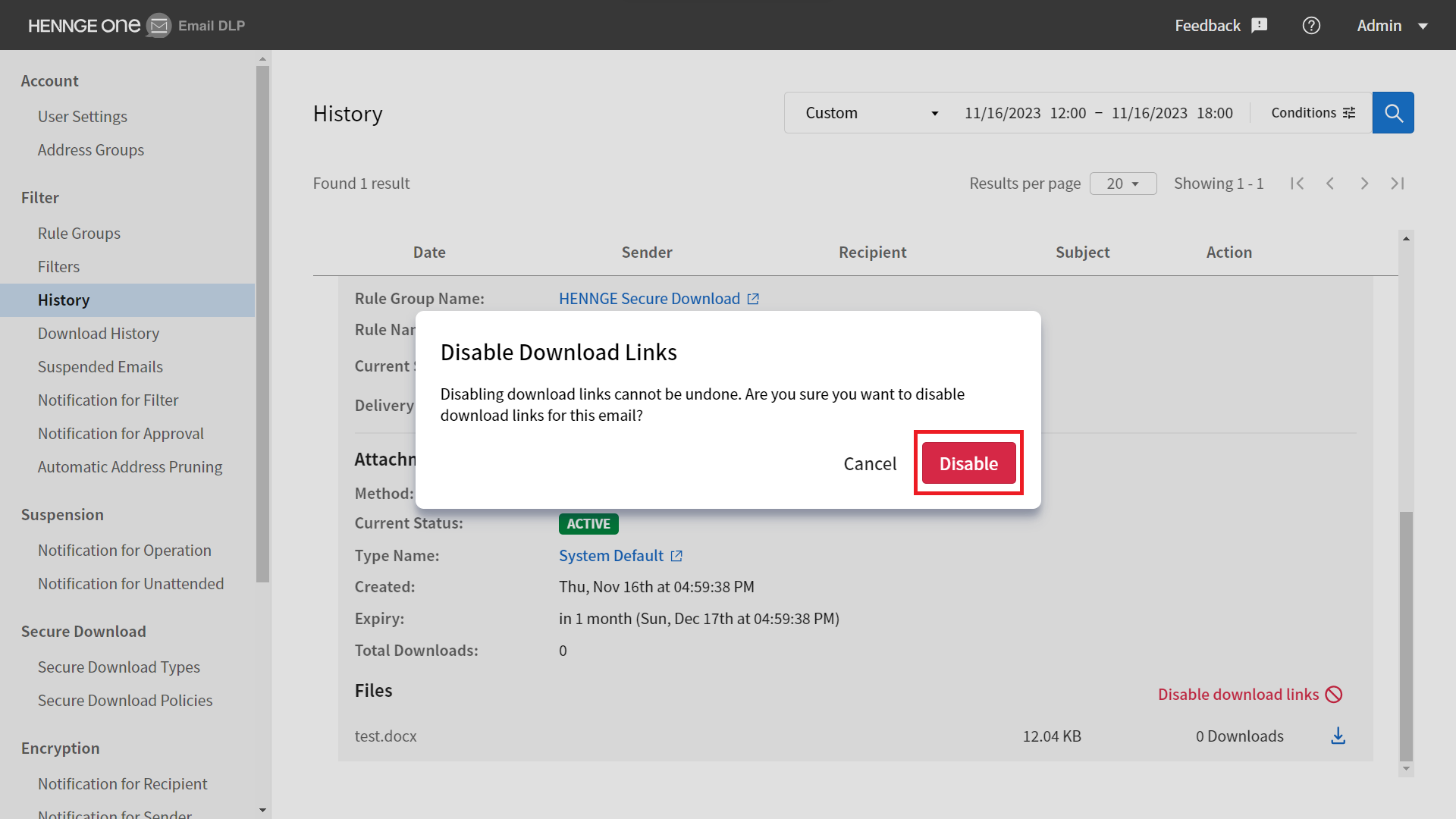
Task: Open Suspended Emails page
Action: [x=100, y=367]
